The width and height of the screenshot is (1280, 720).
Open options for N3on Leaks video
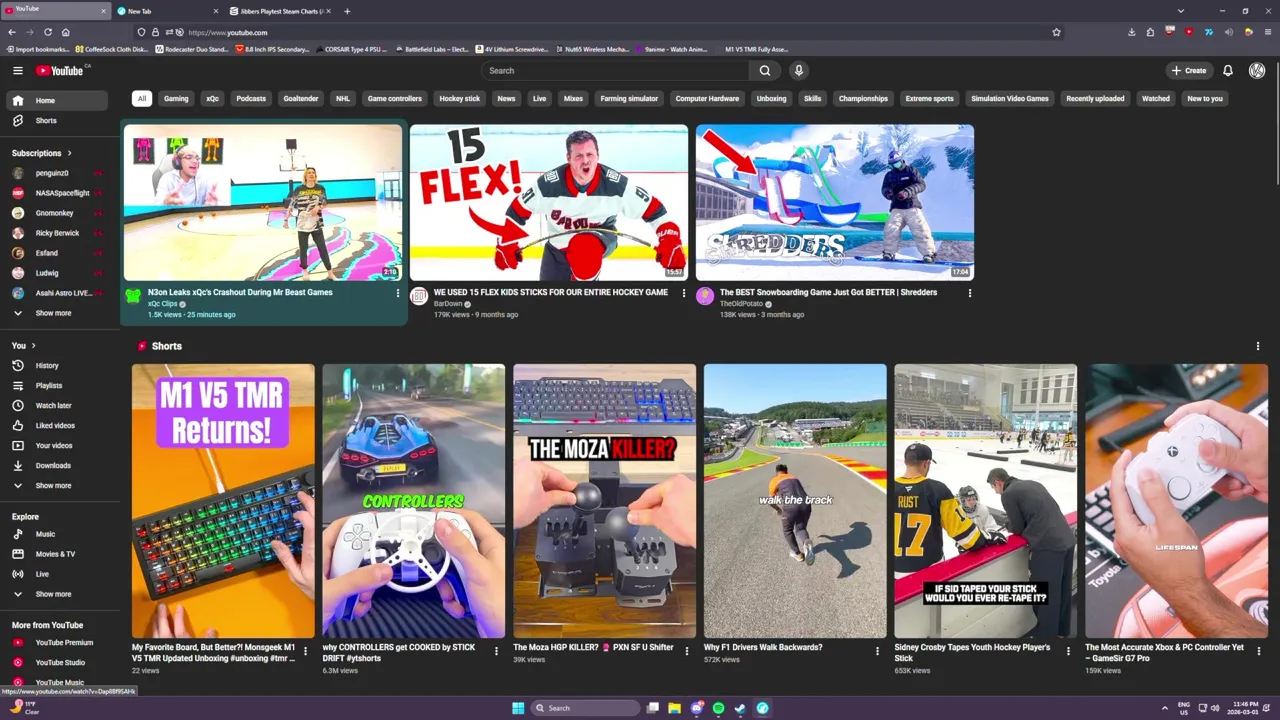398,293
